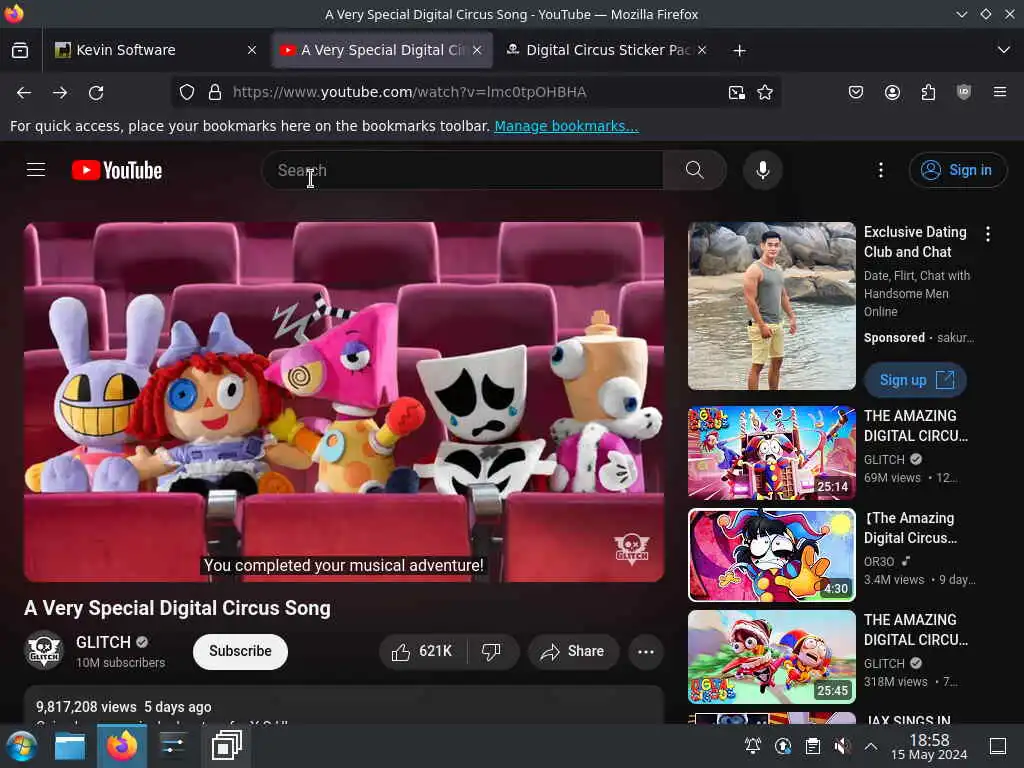This screenshot has width=1024, height=768.
Task: Open the 25:14 Amazing Digital Circus thumbnail
Action: [x=771, y=453]
